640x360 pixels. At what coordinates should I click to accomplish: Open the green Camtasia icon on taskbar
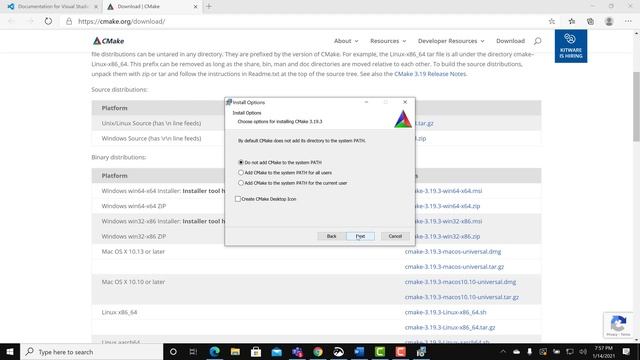click(380, 351)
